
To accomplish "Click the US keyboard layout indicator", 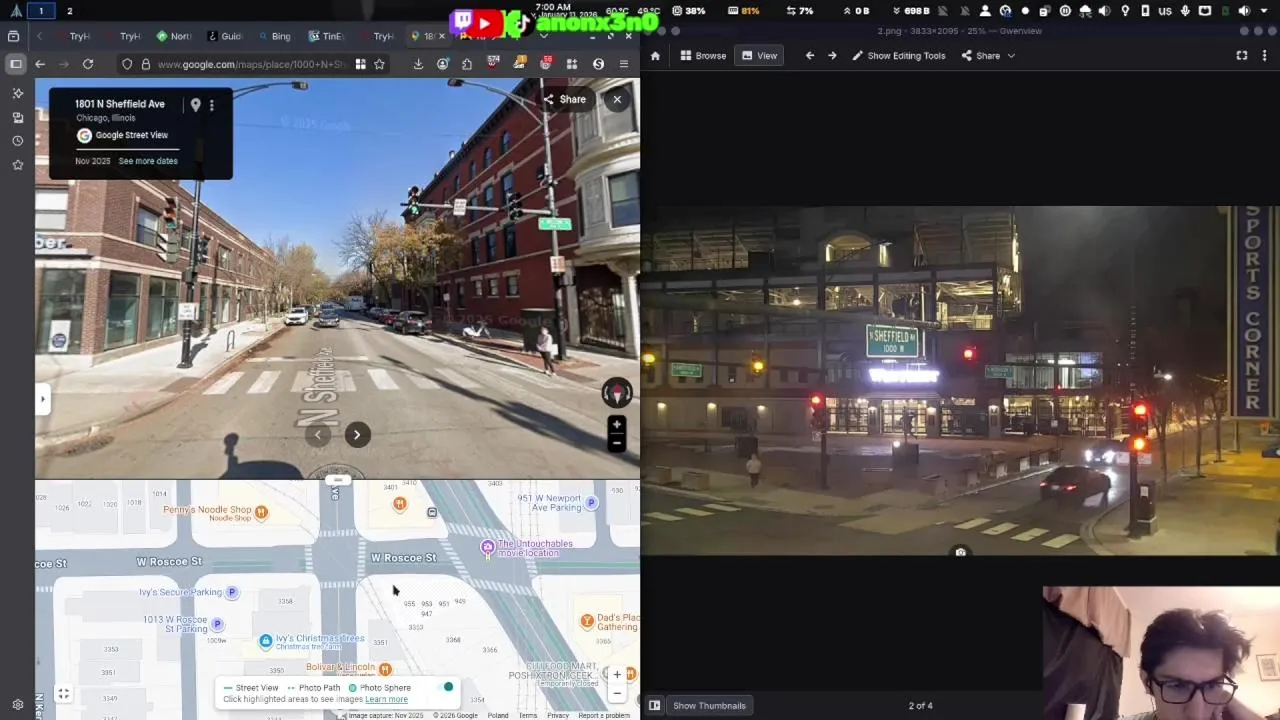I will [1165, 11].
